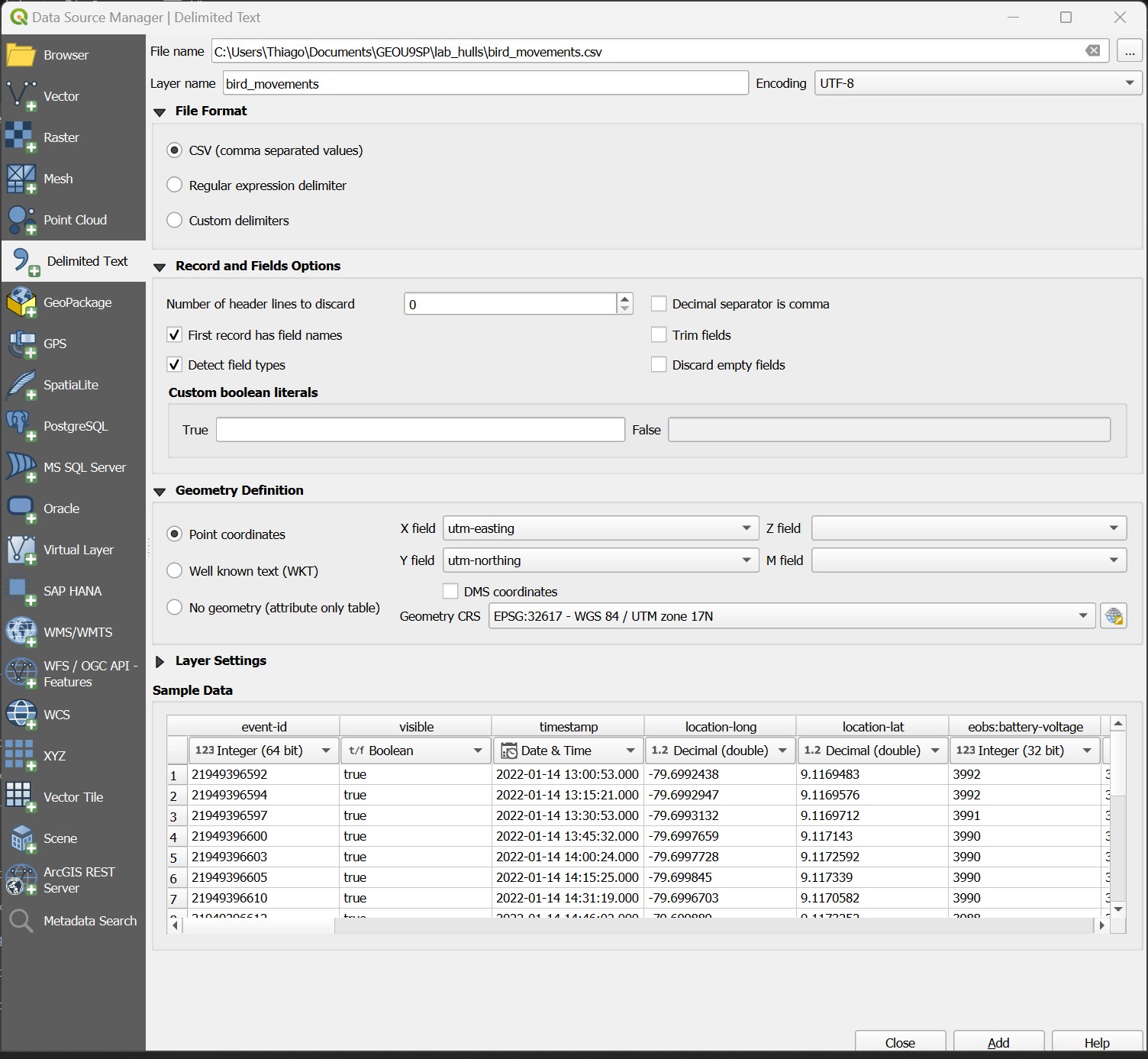Viewport: 1148px width, 1059px height.
Task: Select Regular expression delimiter radio
Action: (x=175, y=185)
